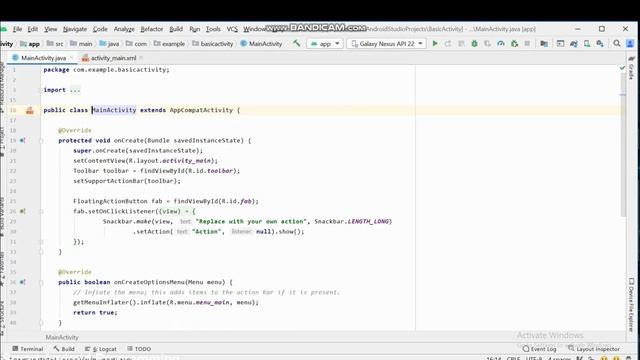Open the Build tool window at bottom

pos(64,349)
